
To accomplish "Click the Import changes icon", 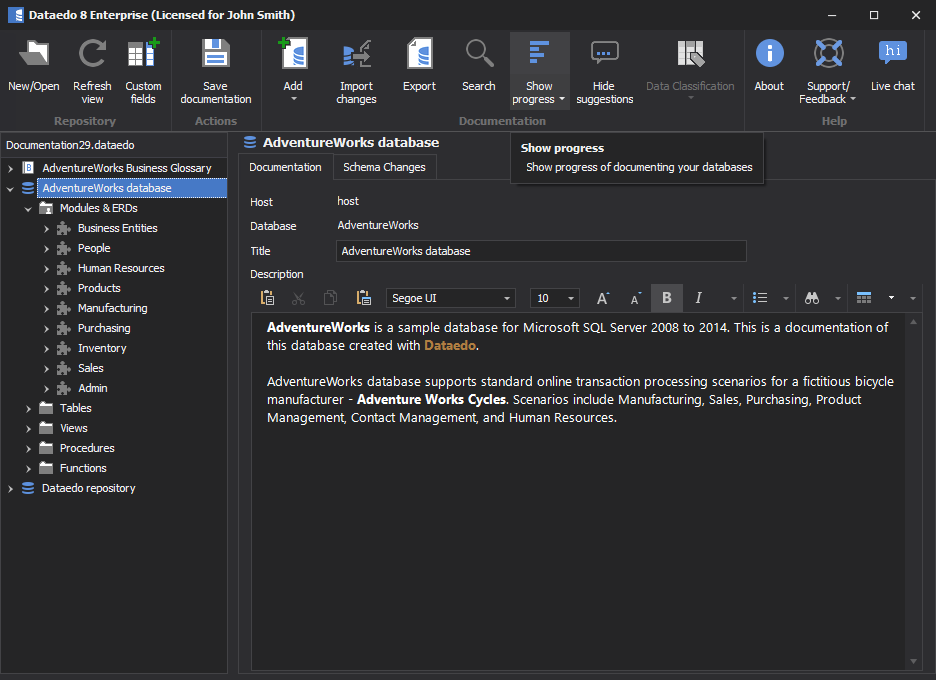I will tap(356, 54).
